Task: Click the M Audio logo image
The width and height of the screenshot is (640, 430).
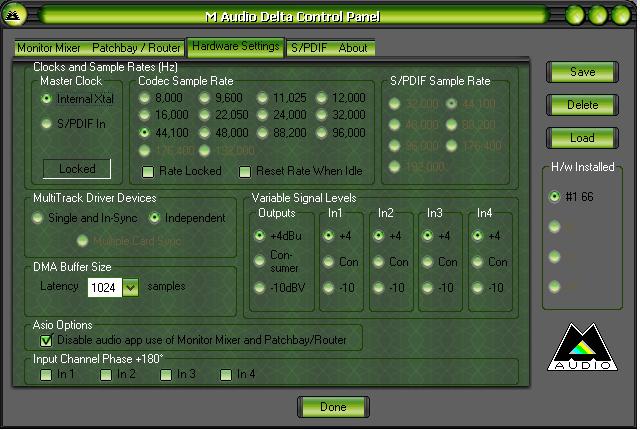Action: click(582, 347)
